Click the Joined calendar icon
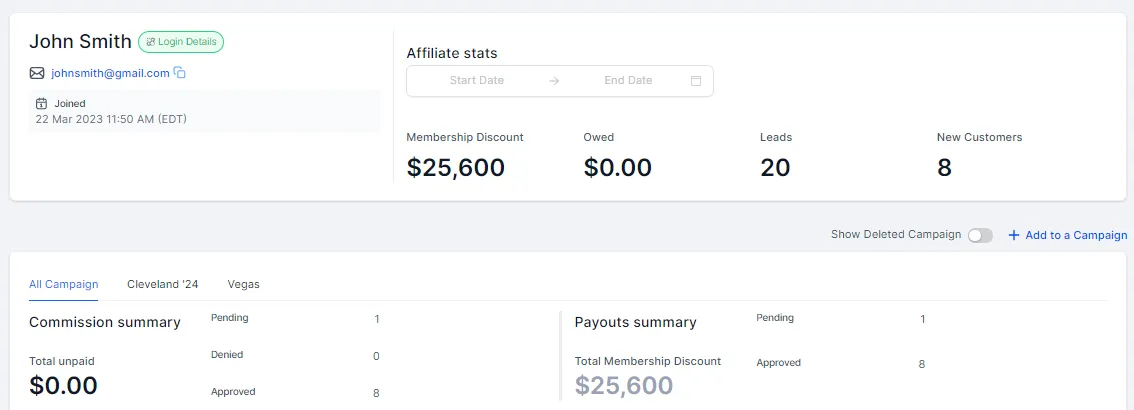Image resolution: width=1134 pixels, height=410 pixels. pos(41,104)
